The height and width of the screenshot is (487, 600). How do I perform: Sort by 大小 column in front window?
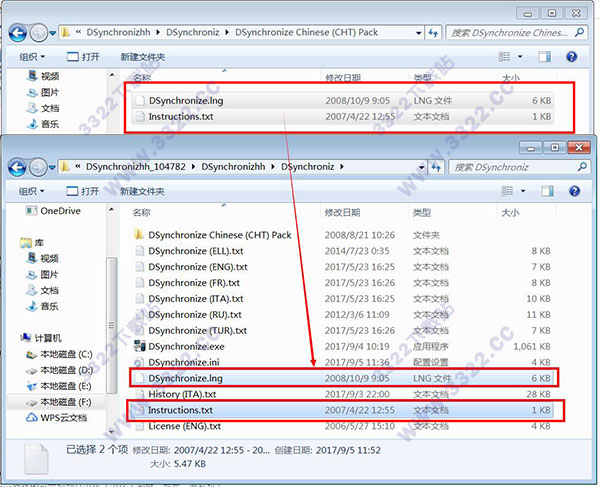510,213
